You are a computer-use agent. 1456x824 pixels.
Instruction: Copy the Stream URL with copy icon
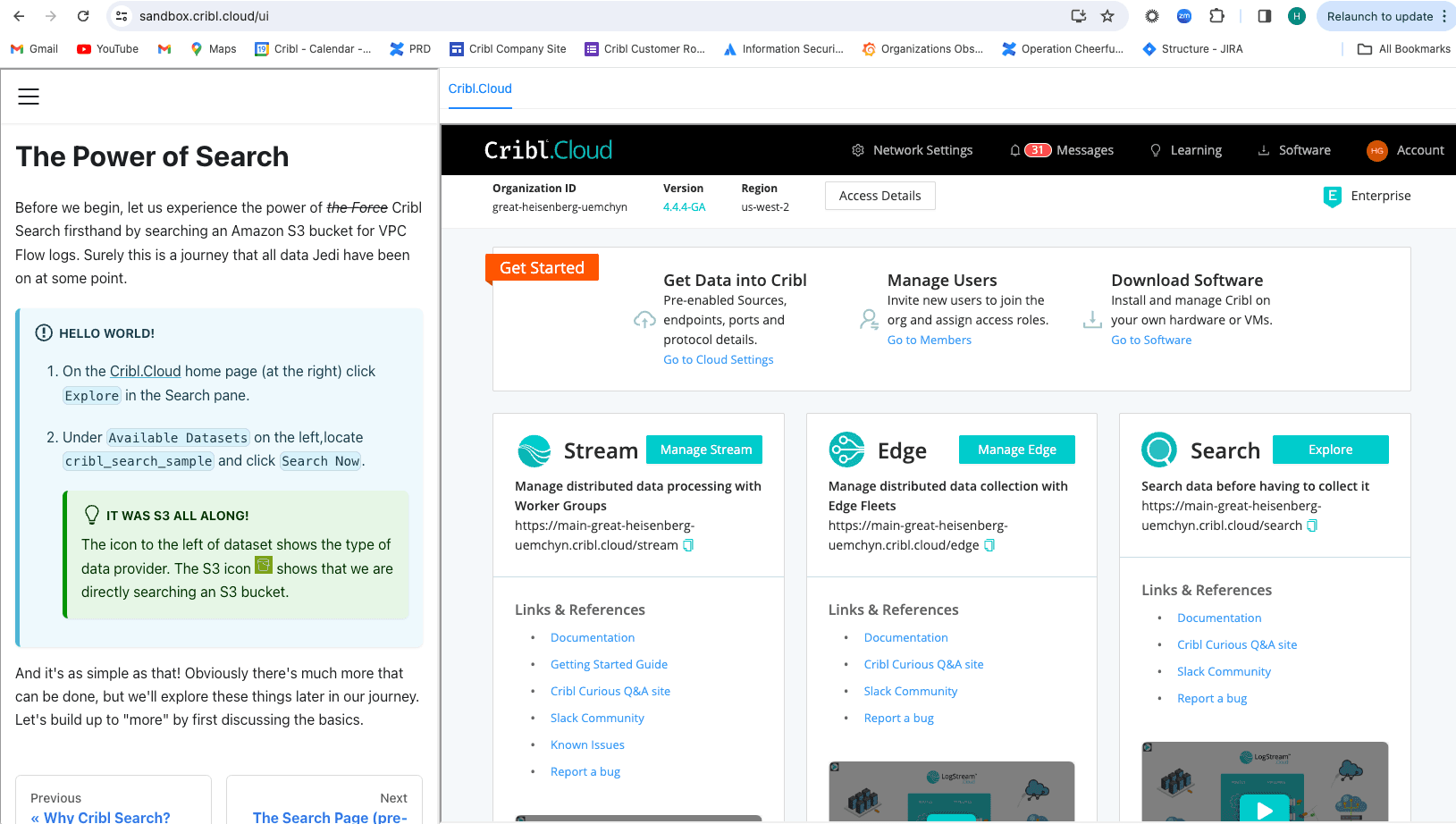pos(688,545)
